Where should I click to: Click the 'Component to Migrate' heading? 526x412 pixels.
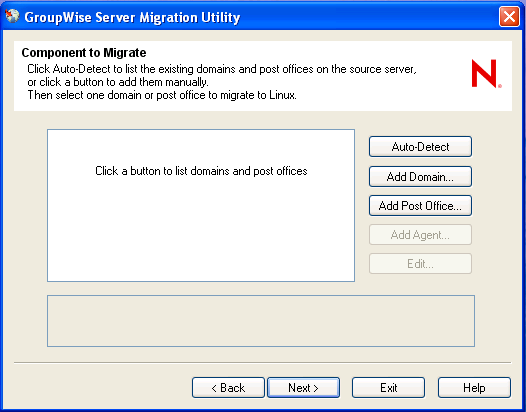[84, 53]
